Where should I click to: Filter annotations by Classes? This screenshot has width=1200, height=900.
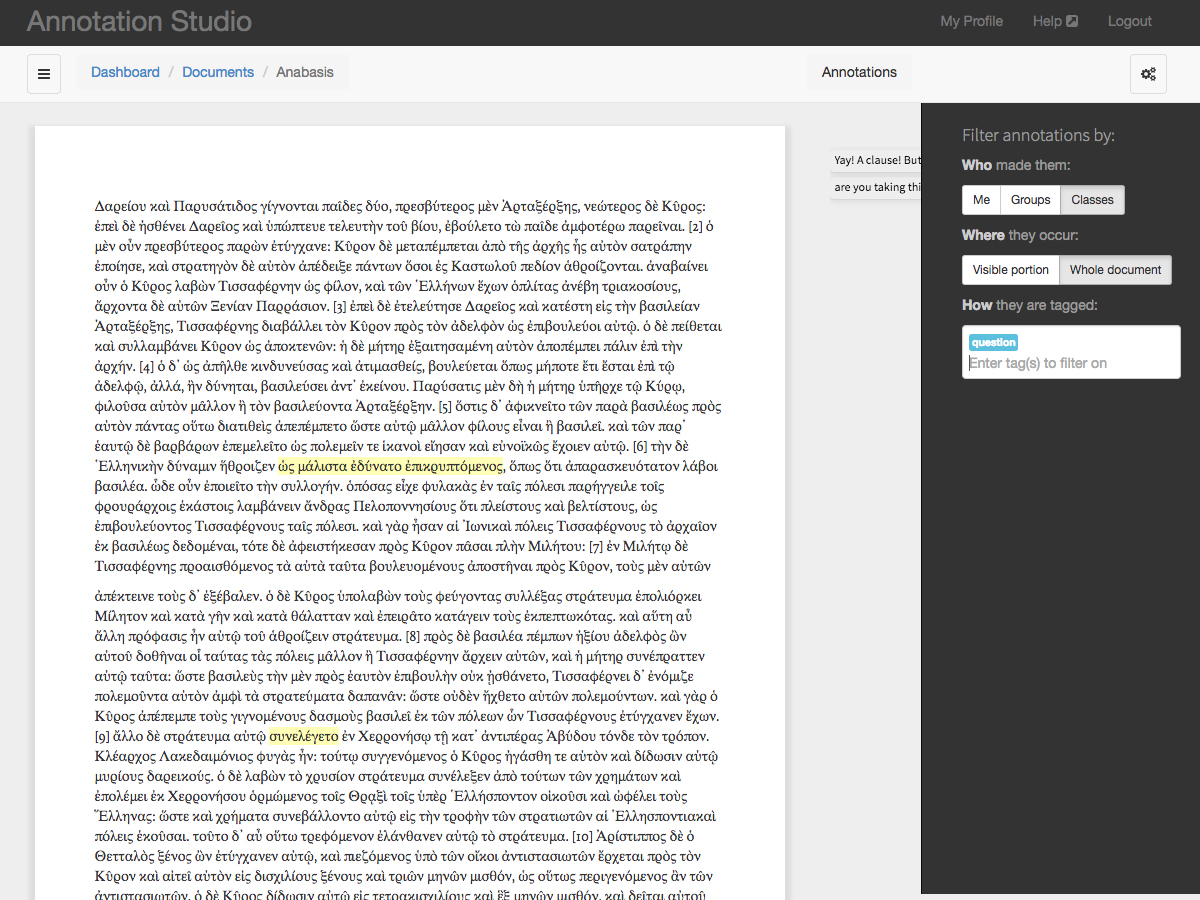(1092, 200)
